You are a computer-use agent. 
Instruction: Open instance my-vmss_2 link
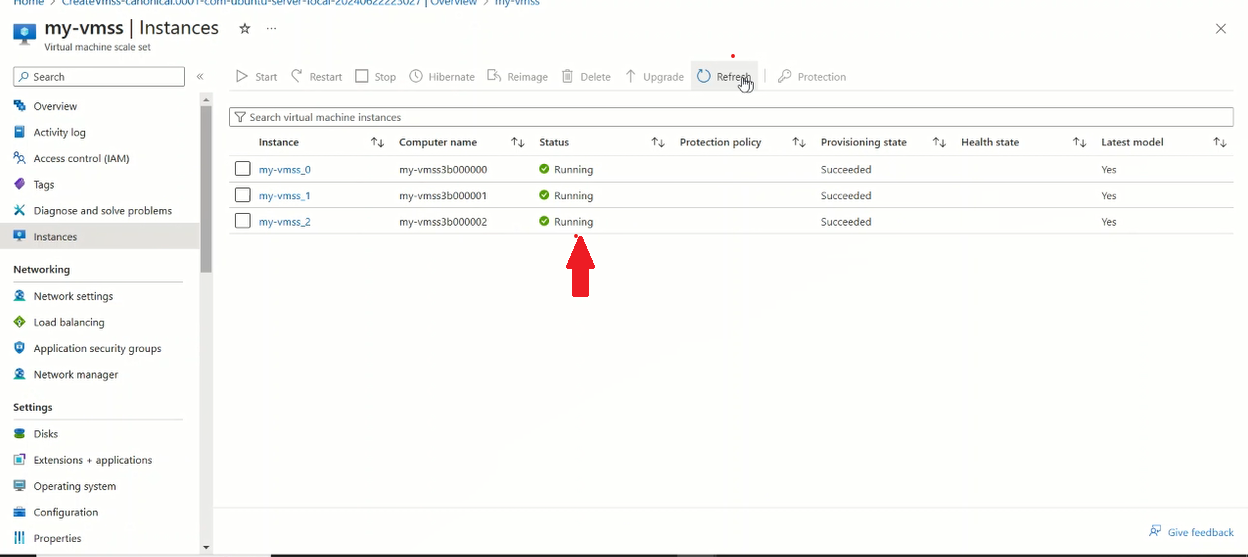point(285,222)
